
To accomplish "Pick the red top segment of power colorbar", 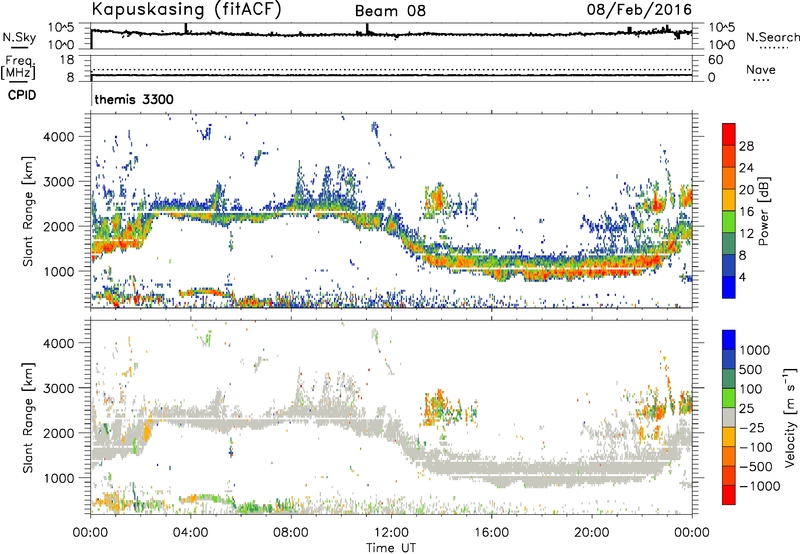I will 729,135.
